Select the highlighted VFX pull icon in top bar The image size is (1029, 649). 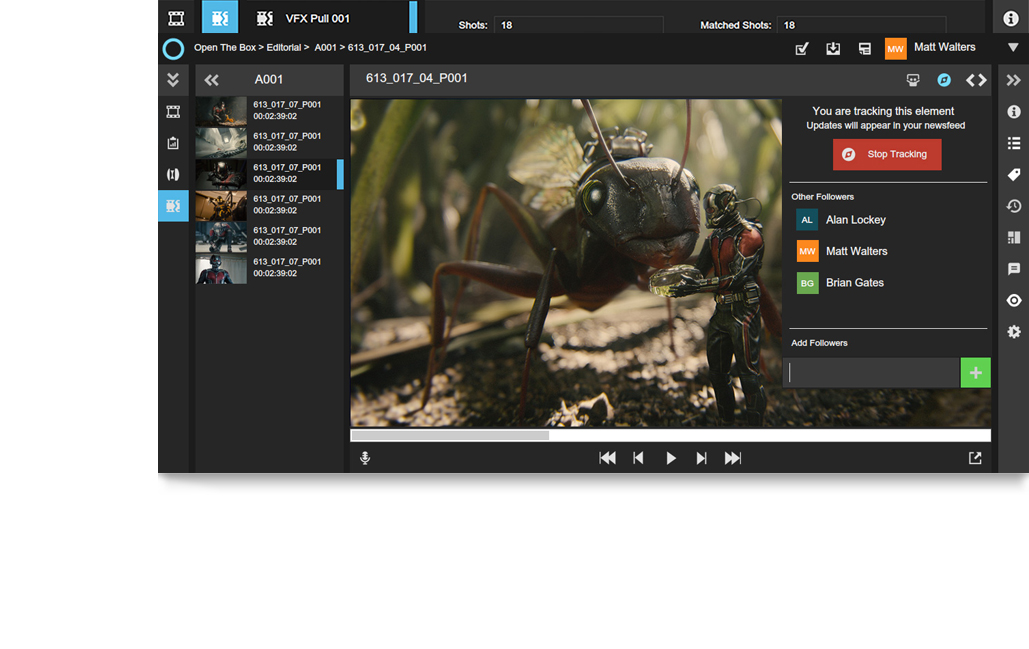click(x=220, y=17)
